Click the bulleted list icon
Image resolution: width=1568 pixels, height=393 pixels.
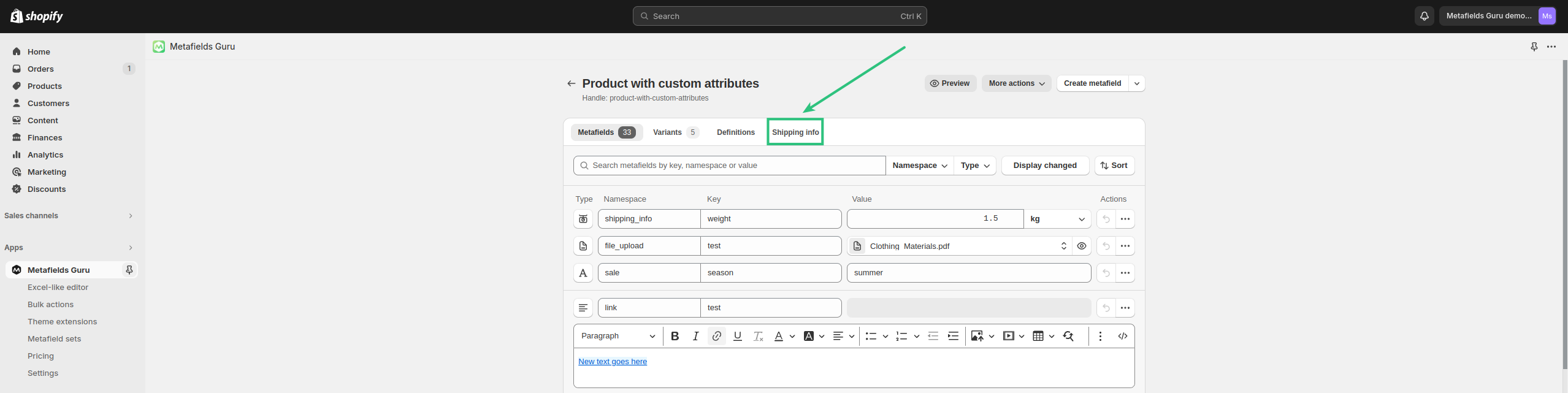click(870, 336)
